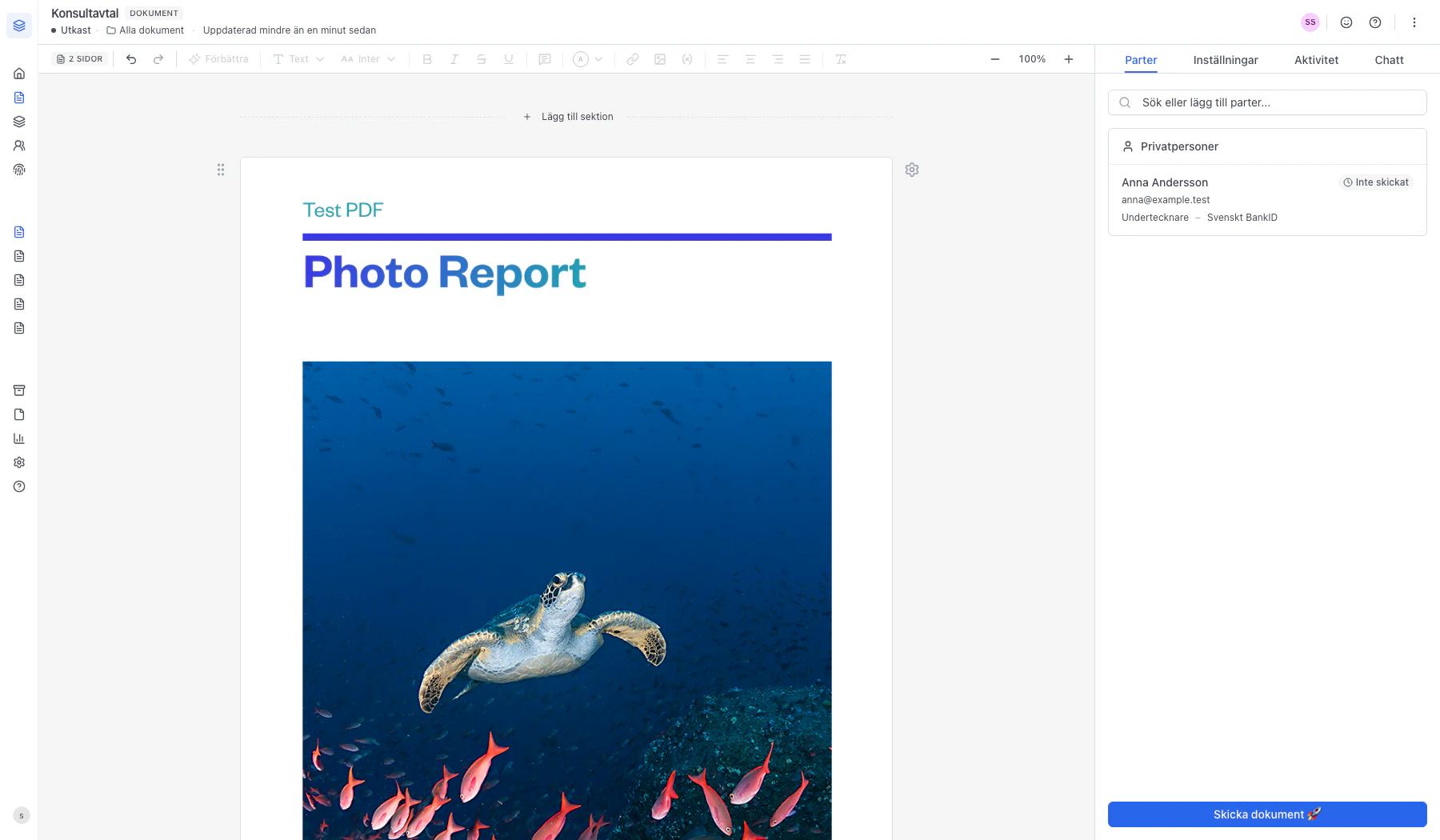Click the anna@example.test email
1440x840 pixels.
[x=1166, y=200]
